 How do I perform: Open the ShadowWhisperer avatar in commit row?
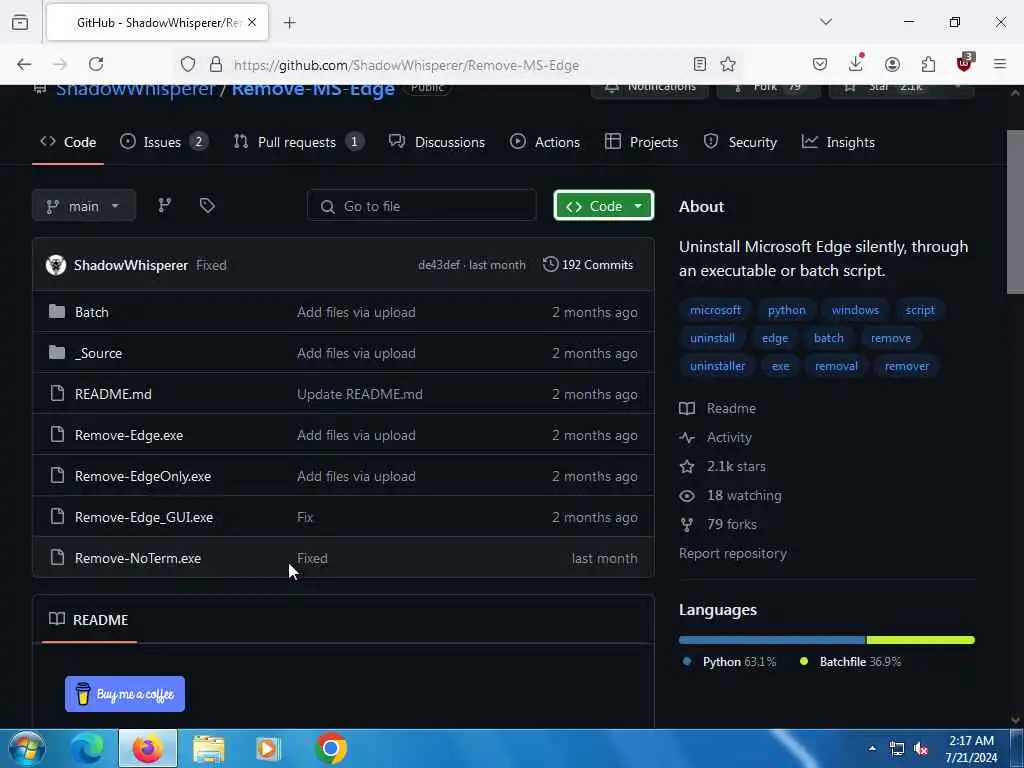pos(56,265)
